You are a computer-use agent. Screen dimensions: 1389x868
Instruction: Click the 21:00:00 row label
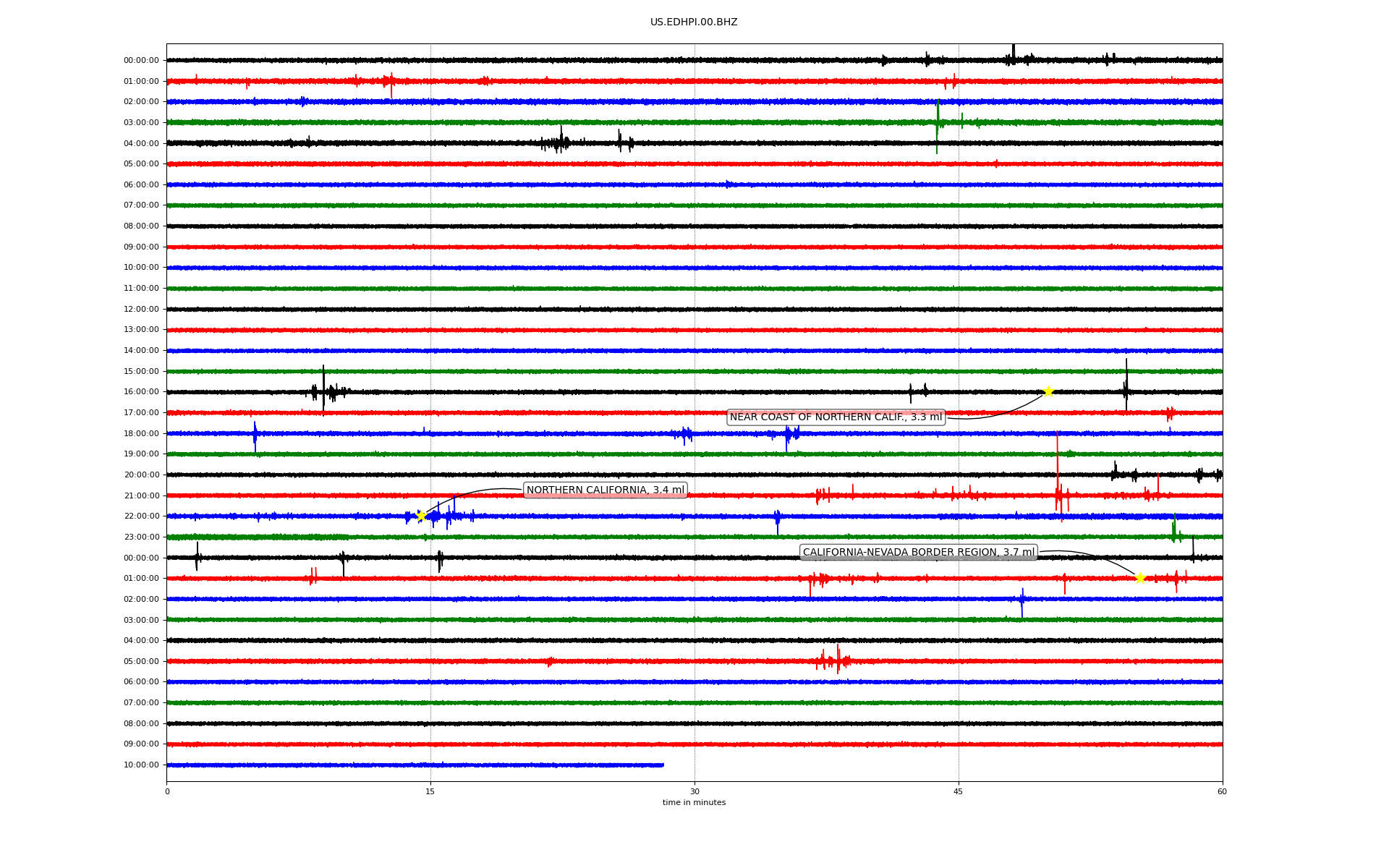pos(141,496)
